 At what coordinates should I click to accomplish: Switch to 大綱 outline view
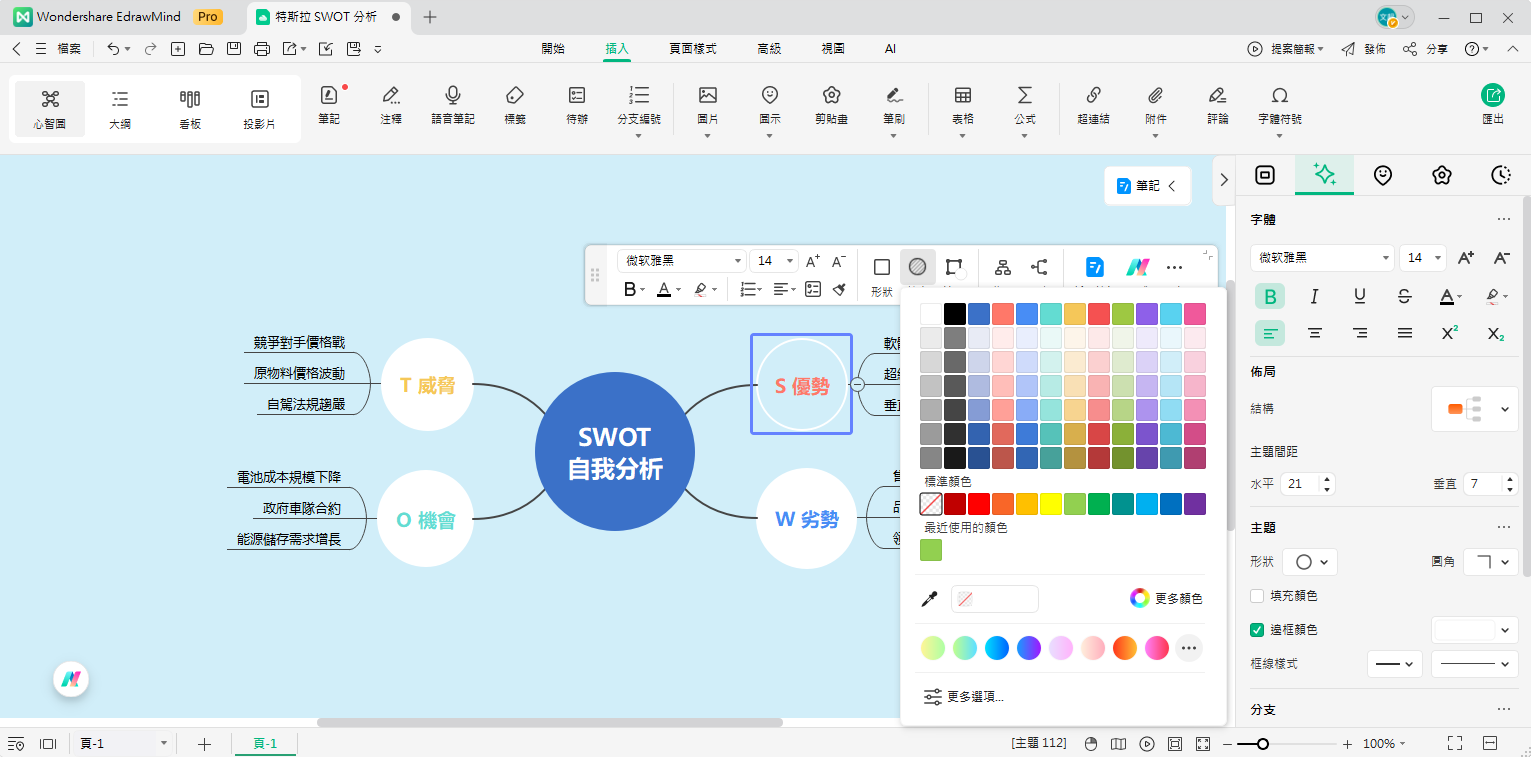point(119,107)
